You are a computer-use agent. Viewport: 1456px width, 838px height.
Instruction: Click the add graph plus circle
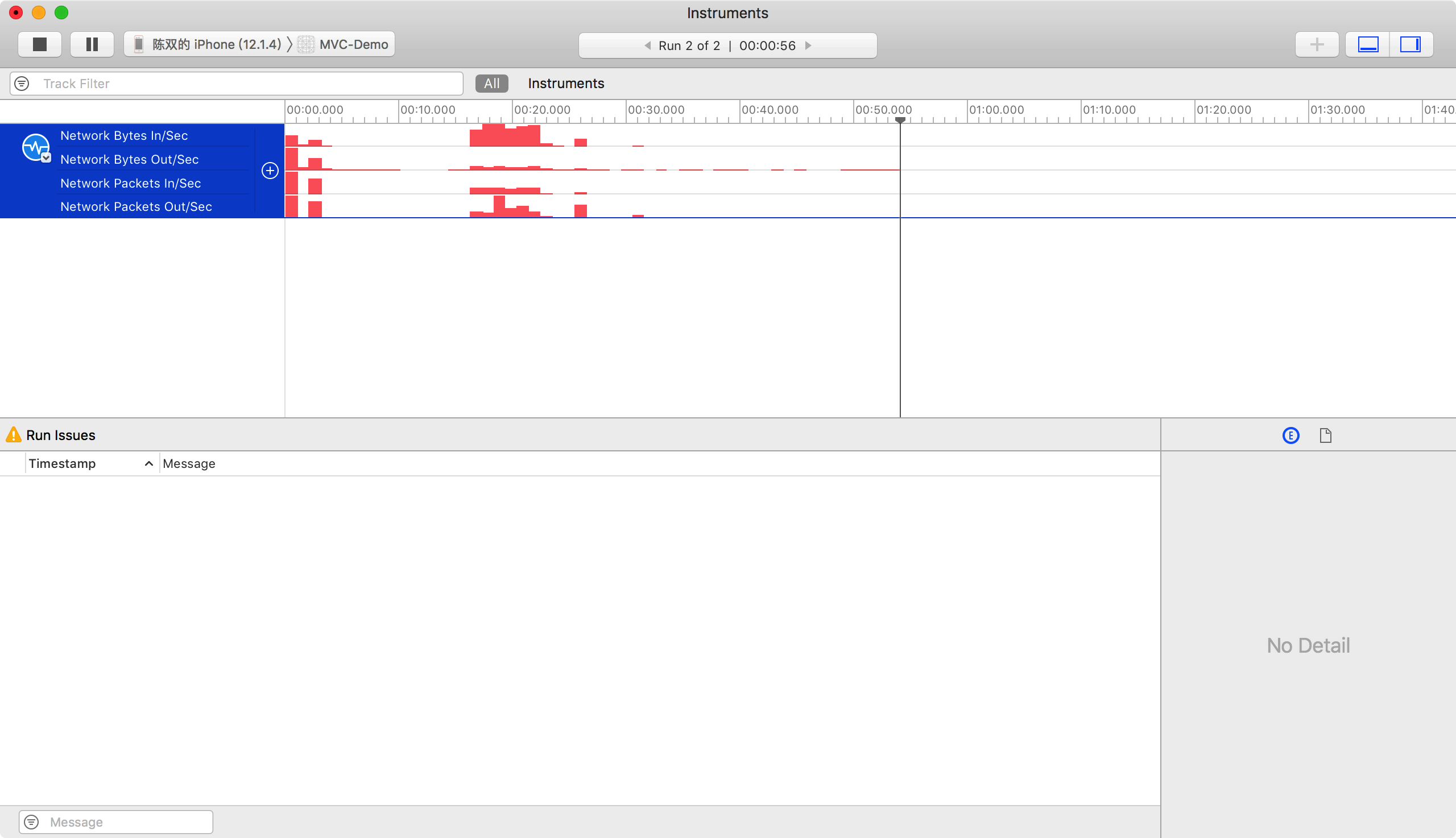[270, 171]
